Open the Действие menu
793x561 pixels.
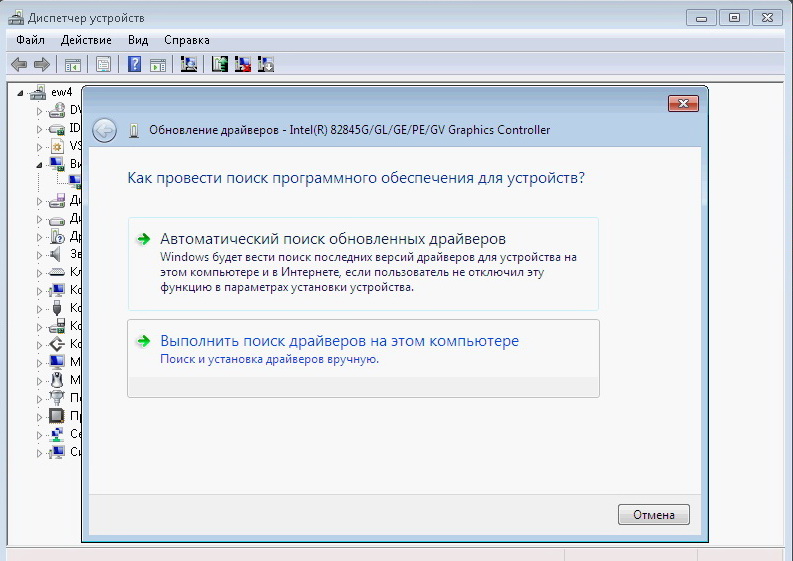pyautogui.click(x=86, y=40)
